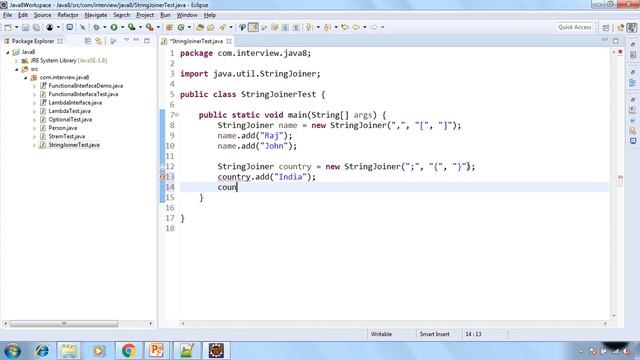Screen dimensions: 640x360
Task: Open dropdown arrow next to Coverage icon
Action: point(140,27)
